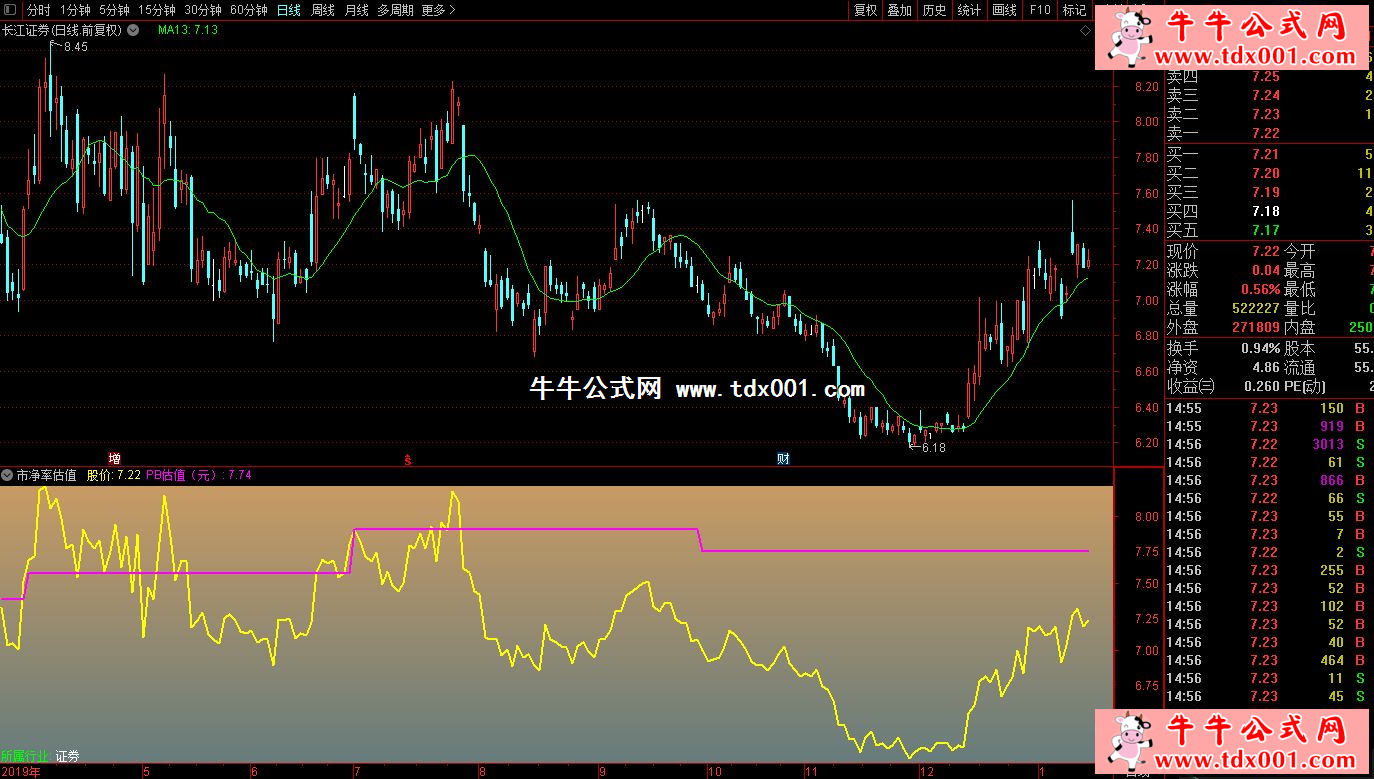Select the 60分钟 period tab
This screenshot has height=779, width=1374.
(248, 10)
